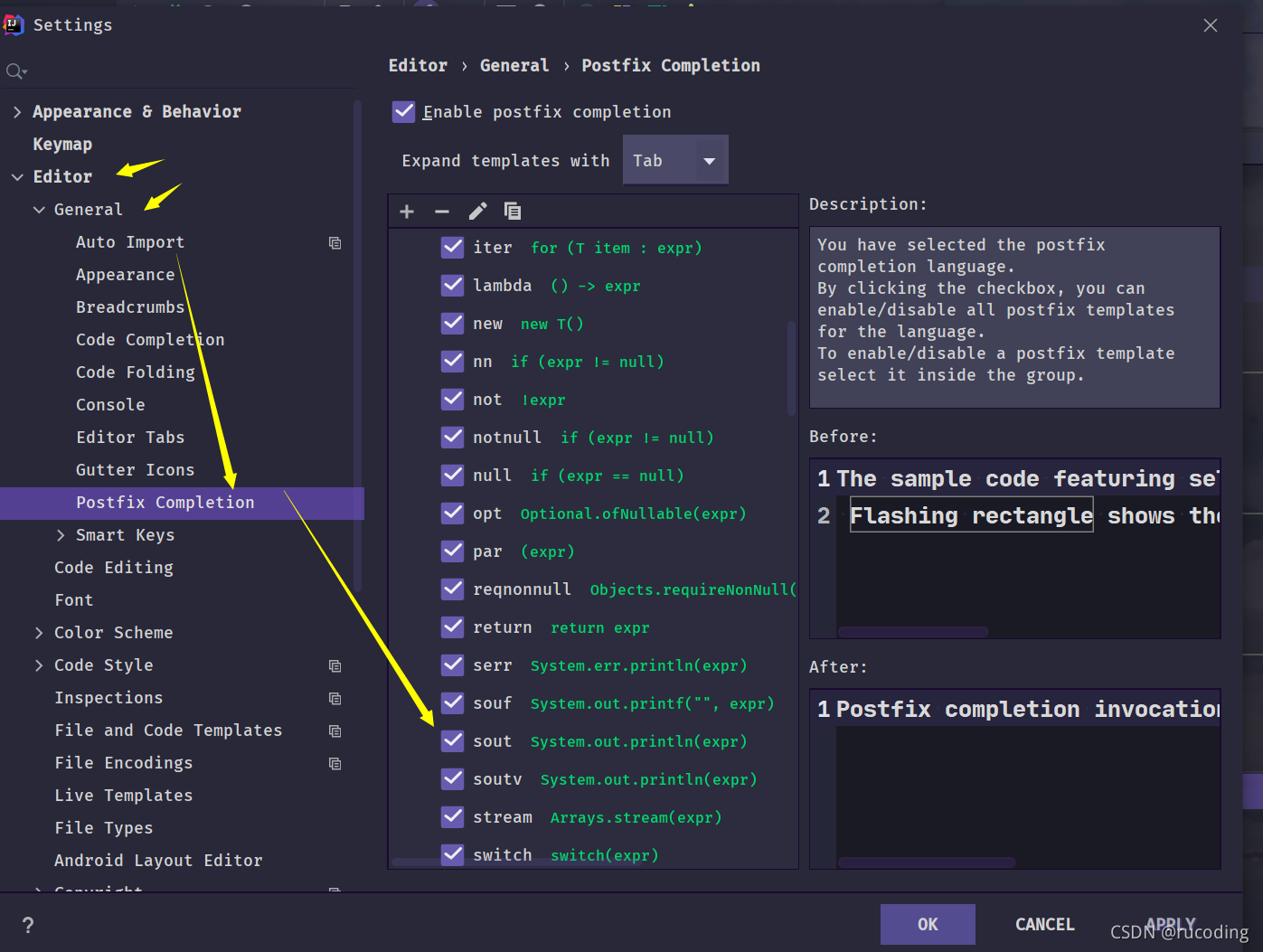Viewport: 1263px width, 952px height.
Task: Click the OK button
Action: 928,924
